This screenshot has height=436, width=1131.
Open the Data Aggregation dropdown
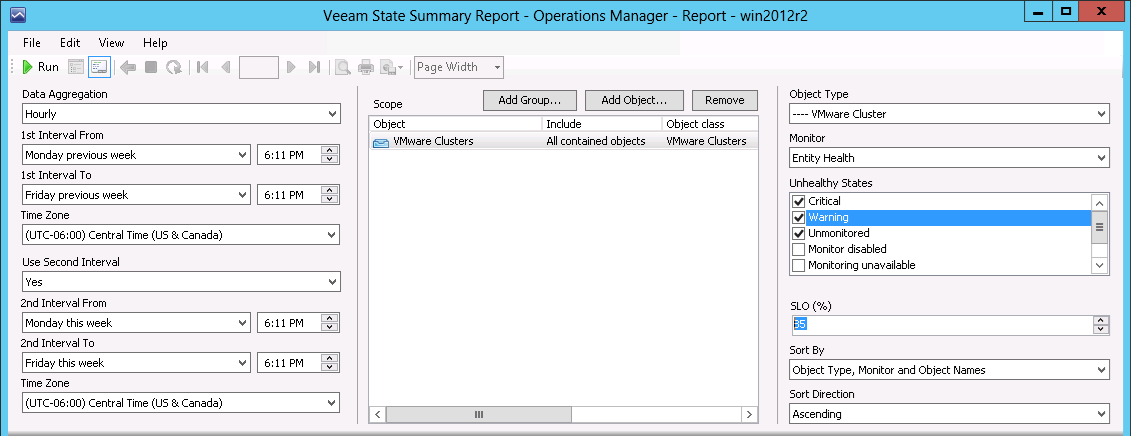(x=181, y=114)
